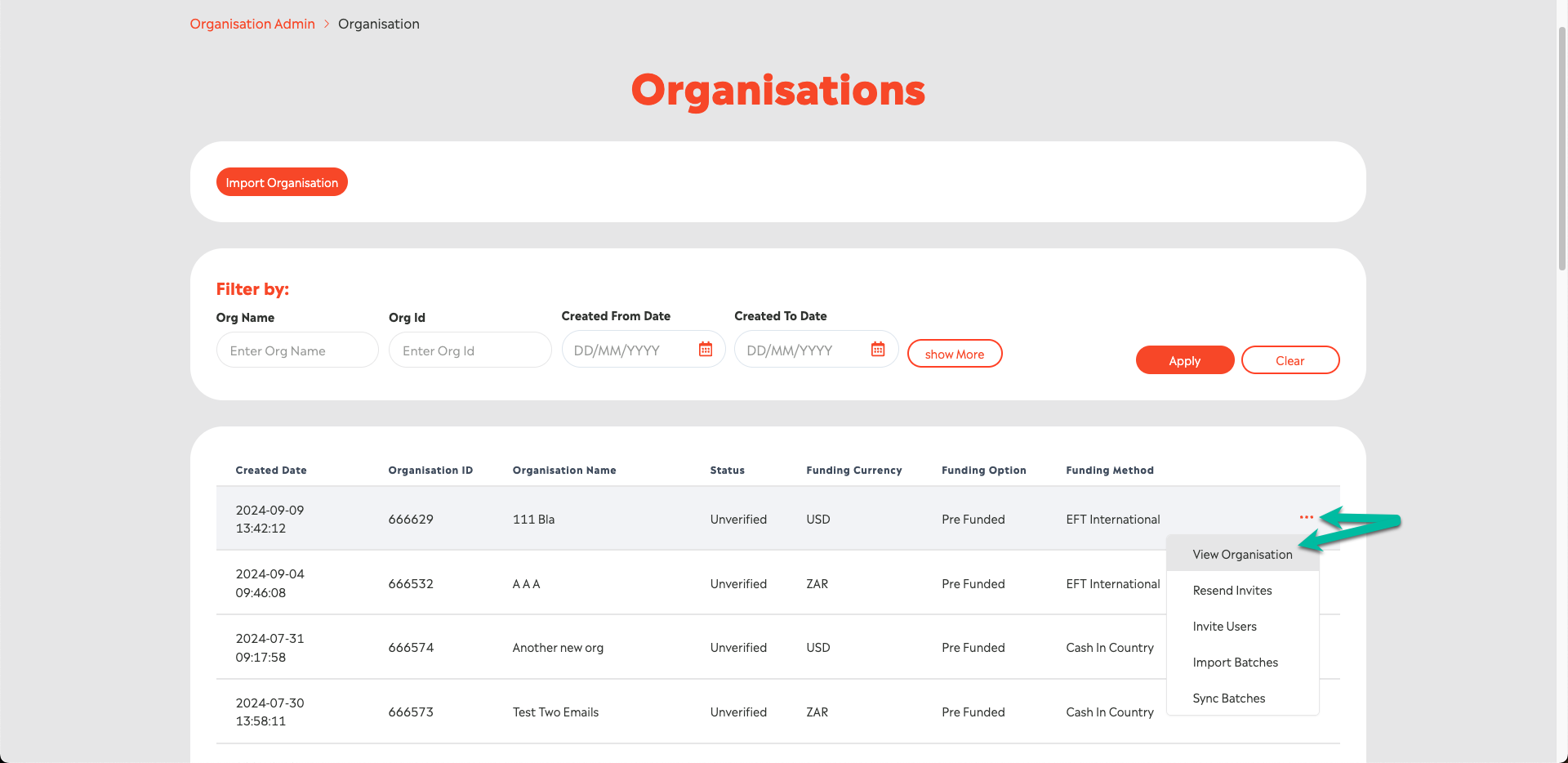Open the Created From Date calendar picker
The width and height of the screenshot is (1568, 763).
point(705,349)
